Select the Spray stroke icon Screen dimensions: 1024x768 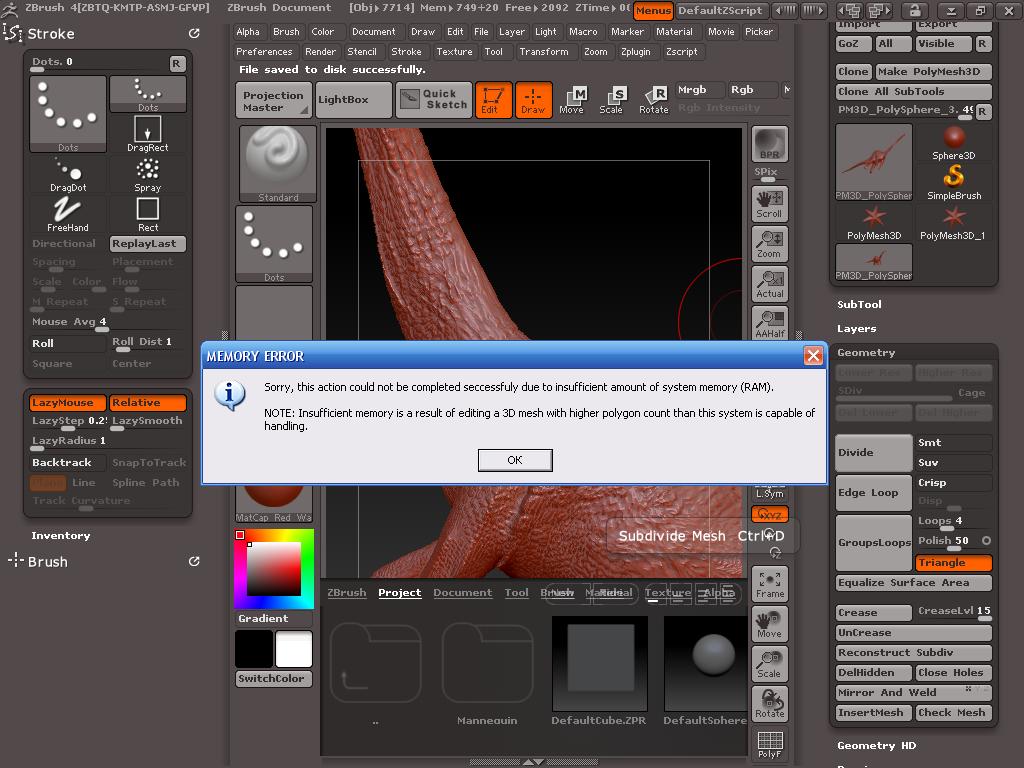148,174
